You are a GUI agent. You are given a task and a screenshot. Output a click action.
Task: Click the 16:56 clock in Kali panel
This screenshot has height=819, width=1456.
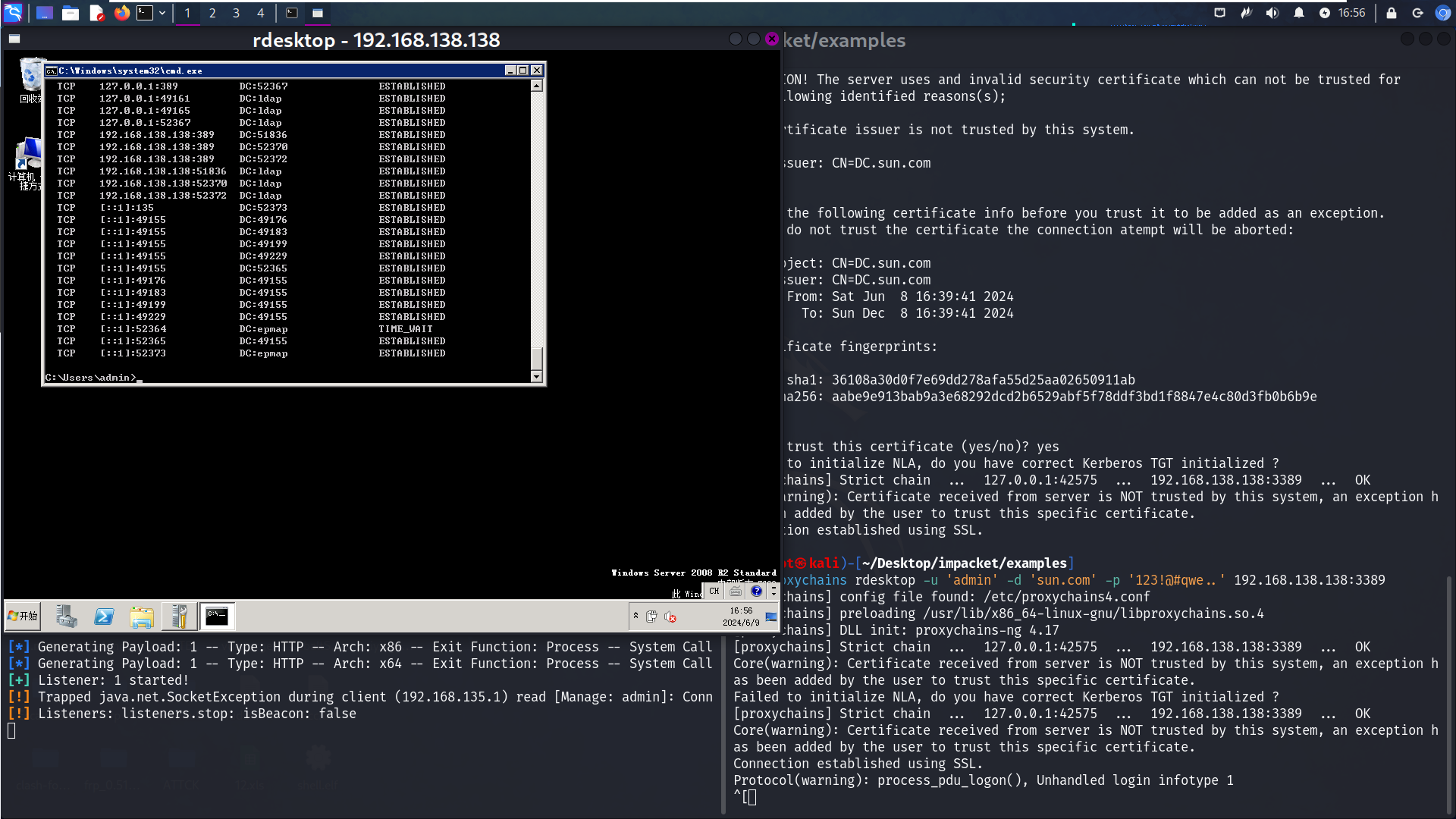click(x=1351, y=13)
